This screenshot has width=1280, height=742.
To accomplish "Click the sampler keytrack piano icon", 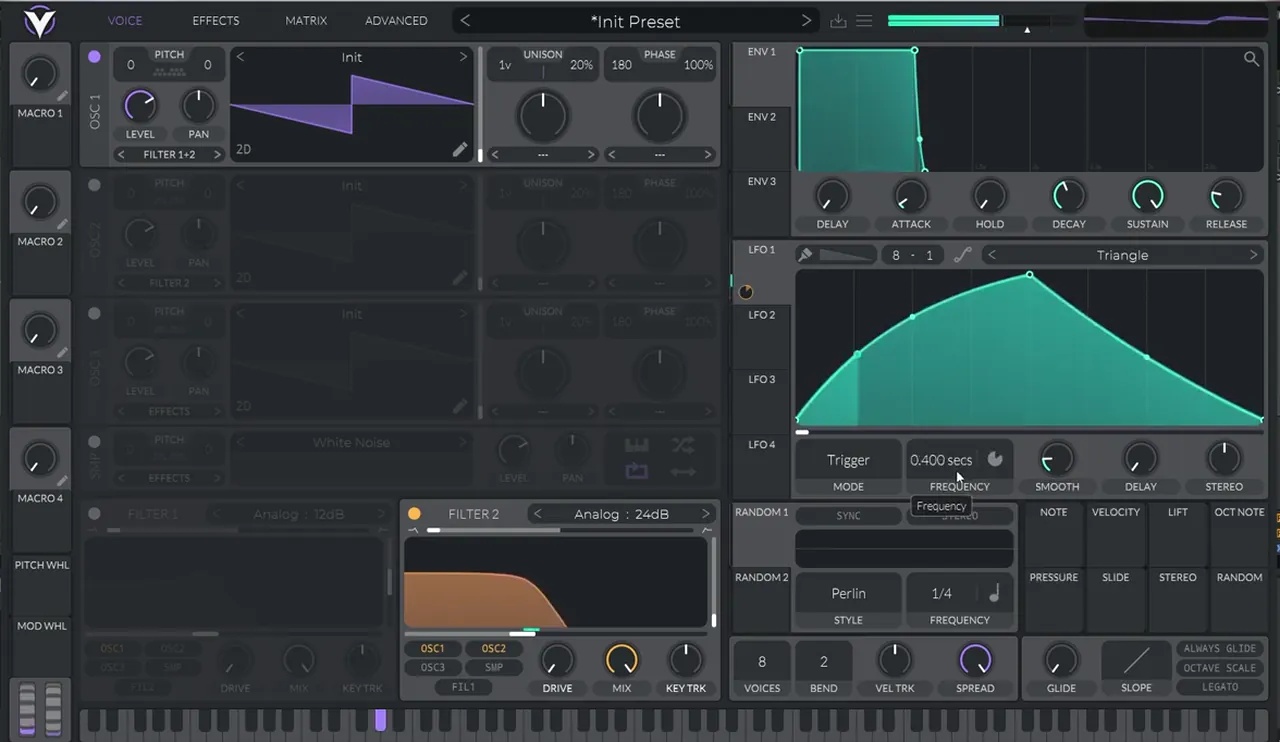I will [x=636, y=446].
